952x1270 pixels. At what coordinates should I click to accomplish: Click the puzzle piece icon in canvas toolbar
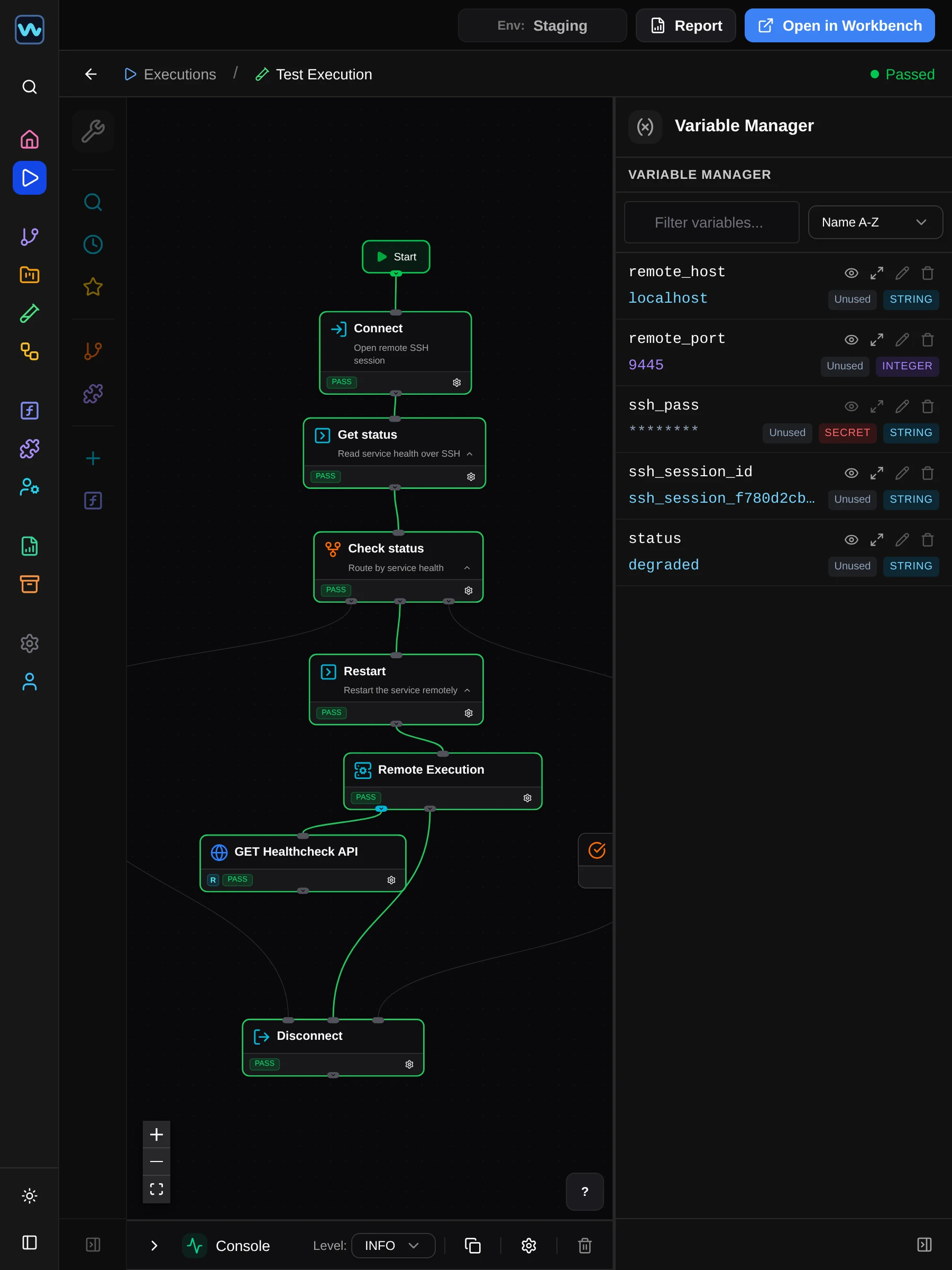coord(93,393)
